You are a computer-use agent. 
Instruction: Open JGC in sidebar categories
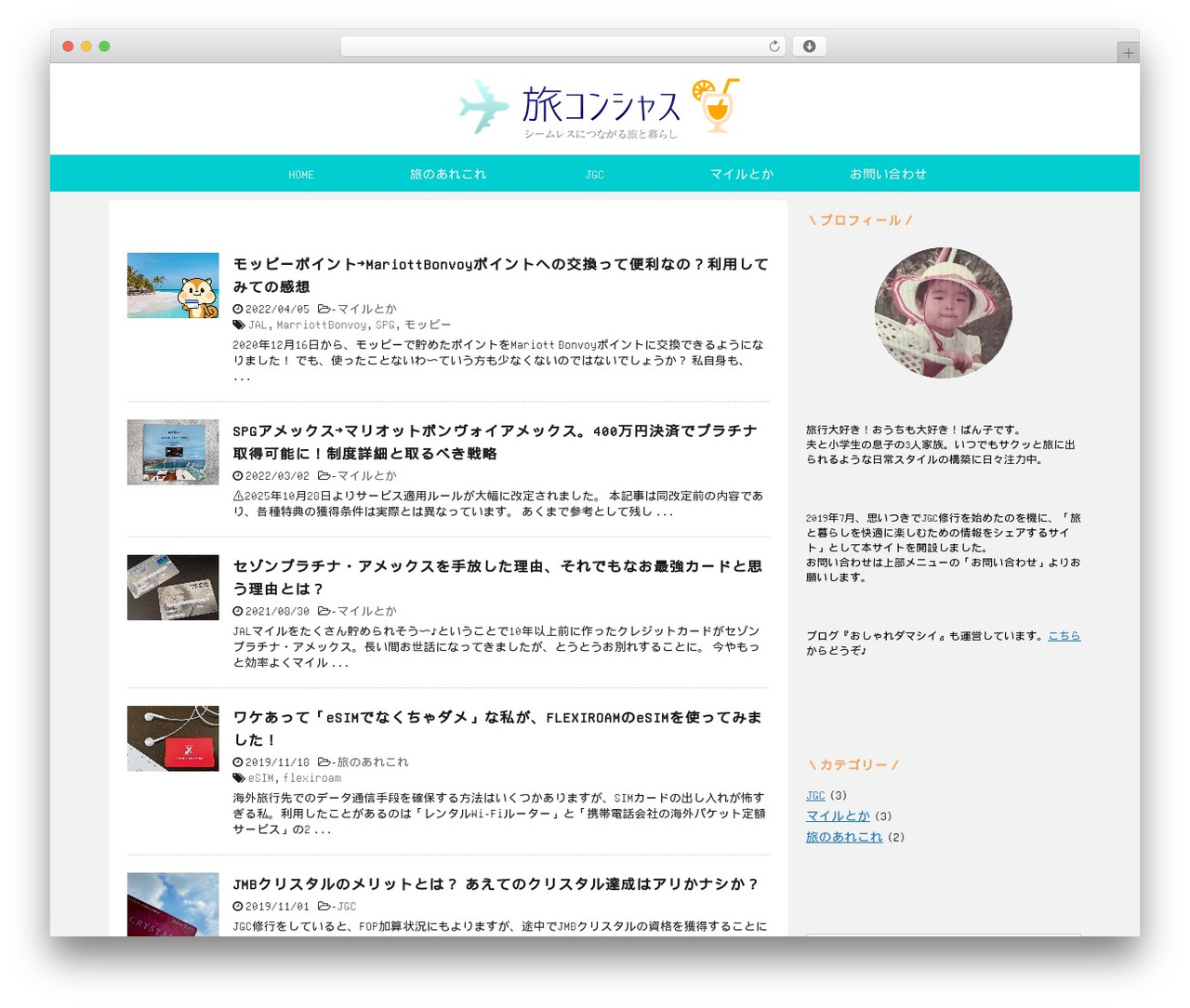815,795
